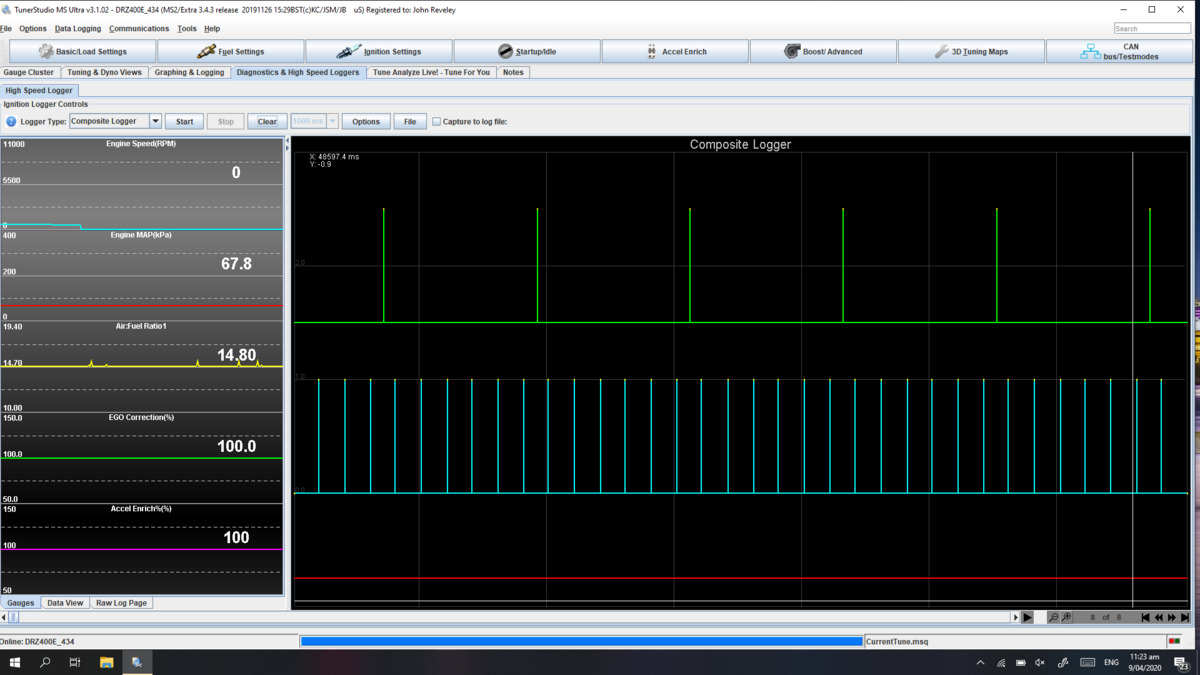Zoom in the logger graph

click(1067, 618)
